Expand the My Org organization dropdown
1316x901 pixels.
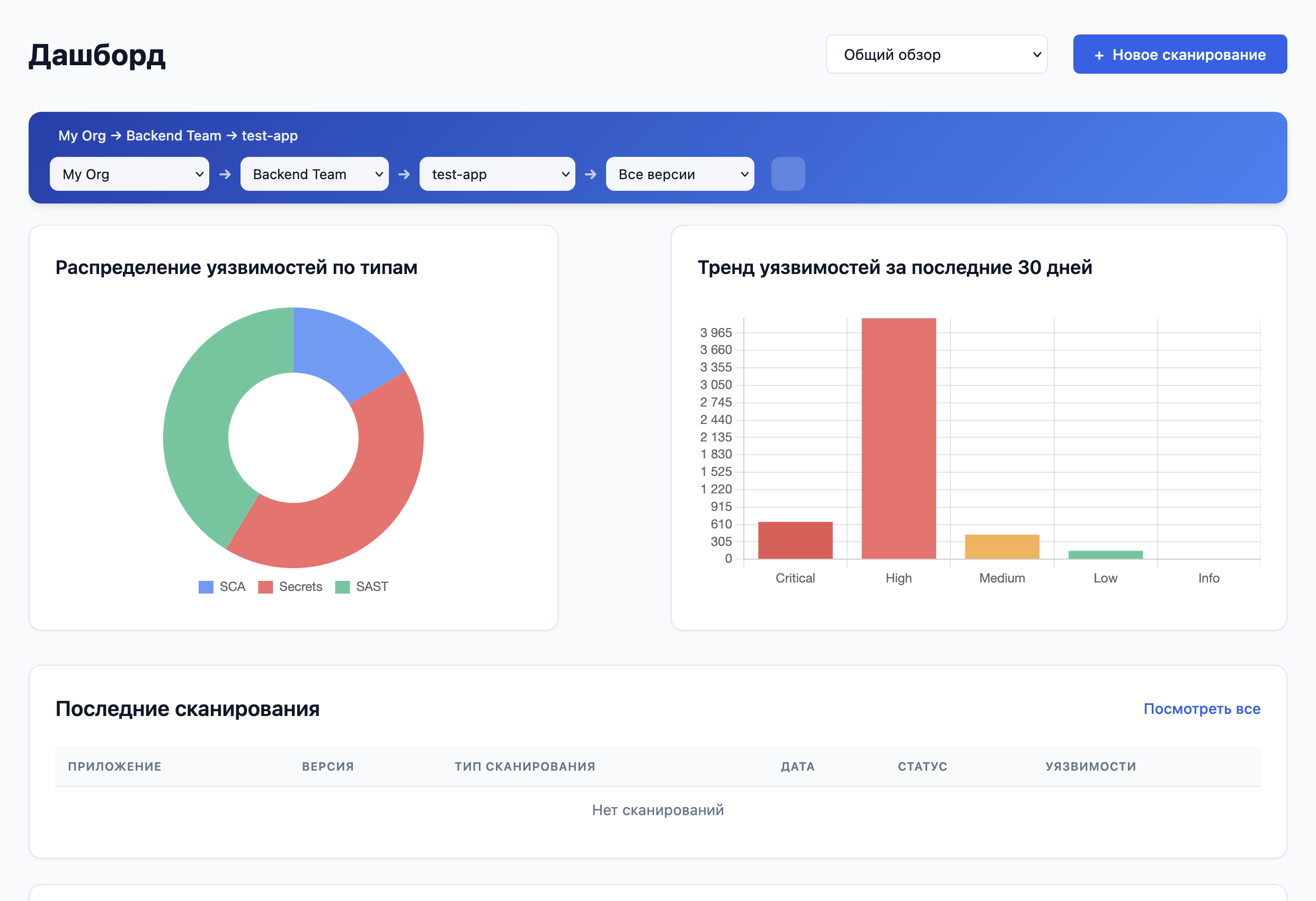point(130,174)
